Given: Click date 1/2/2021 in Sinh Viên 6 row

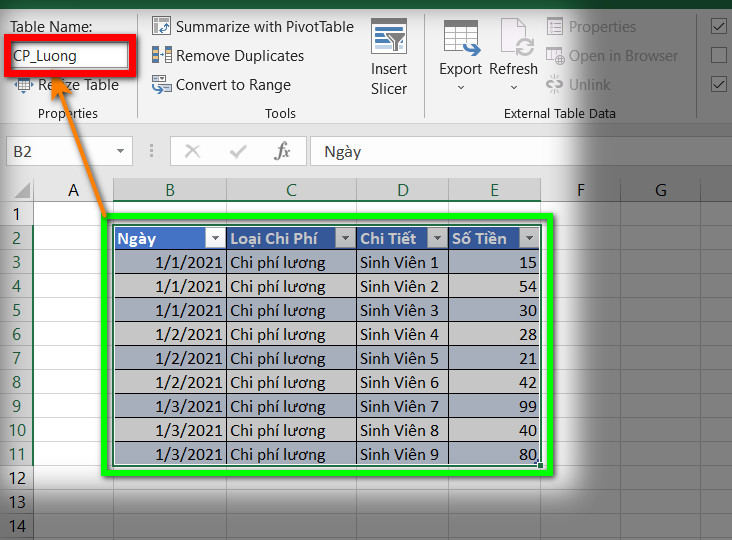Looking at the screenshot, I should (170, 382).
